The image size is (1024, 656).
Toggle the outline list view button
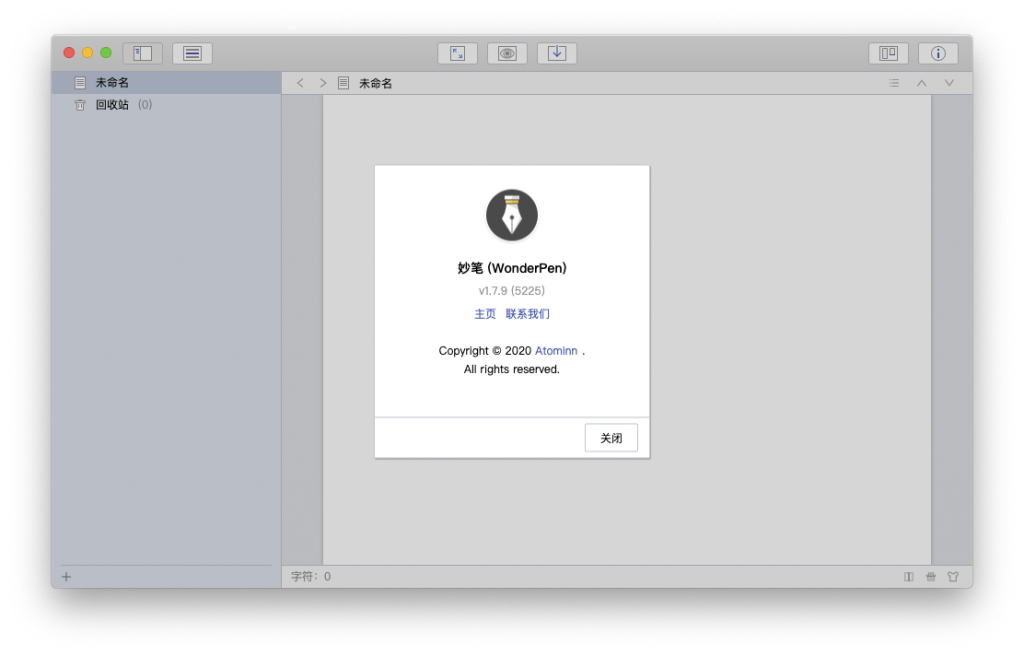(192, 53)
